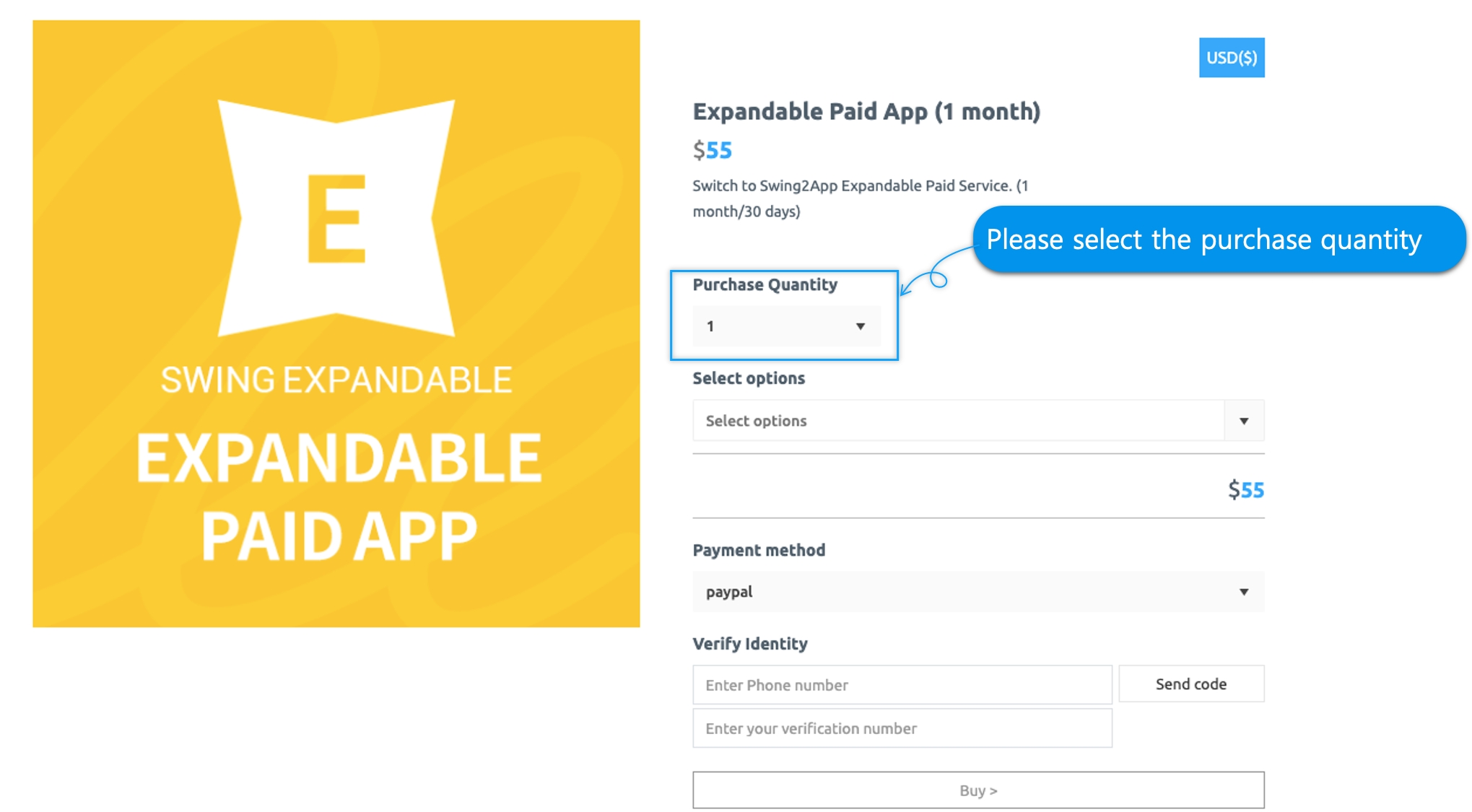Screen dimensions: 1472x812
Task: Click the USD($) currency button
Action: point(1232,58)
